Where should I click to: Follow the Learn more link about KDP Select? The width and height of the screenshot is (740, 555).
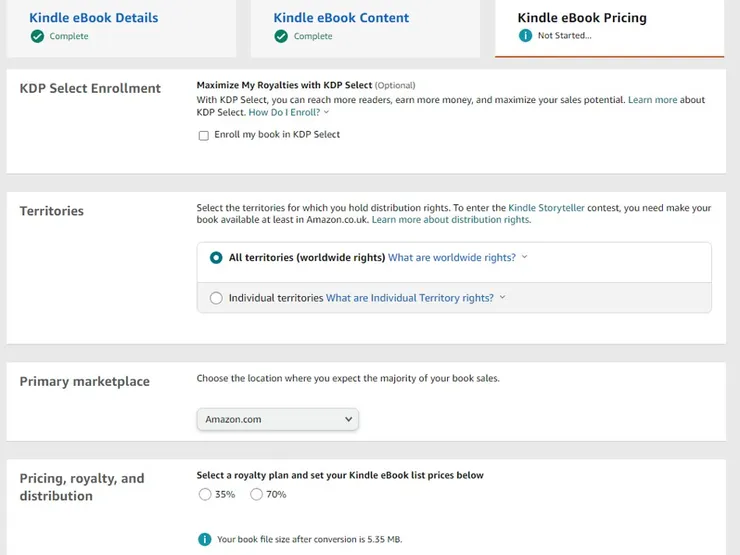click(652, 100)
